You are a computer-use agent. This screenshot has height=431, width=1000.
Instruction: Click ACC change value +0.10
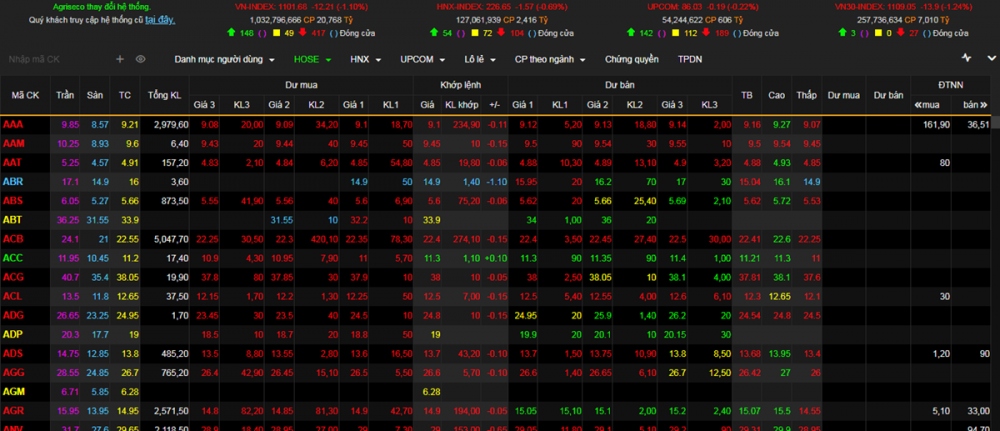(x=497, y=258)
